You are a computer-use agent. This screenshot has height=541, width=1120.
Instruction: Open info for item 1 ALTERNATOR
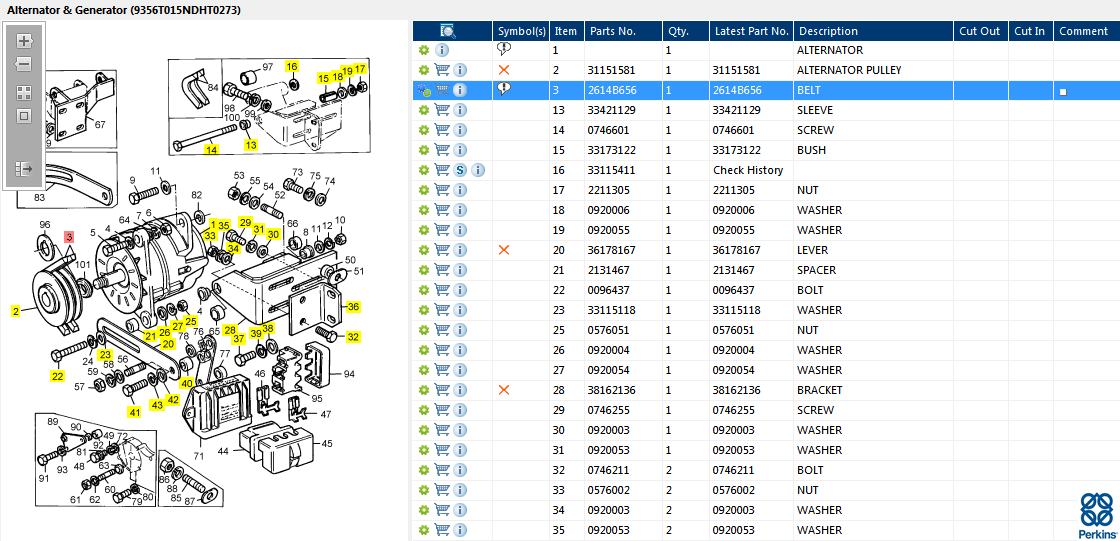coord(442,50)
